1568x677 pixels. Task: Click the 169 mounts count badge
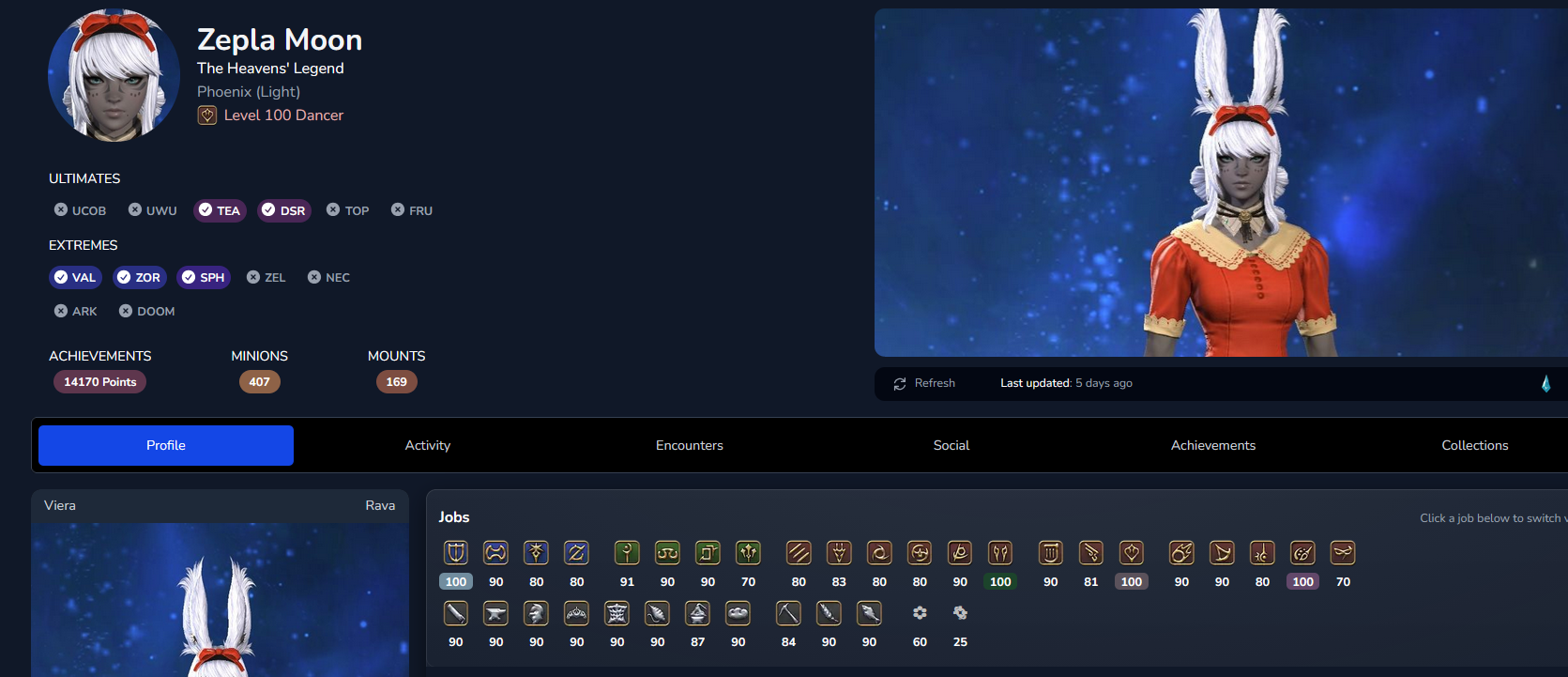397,382
